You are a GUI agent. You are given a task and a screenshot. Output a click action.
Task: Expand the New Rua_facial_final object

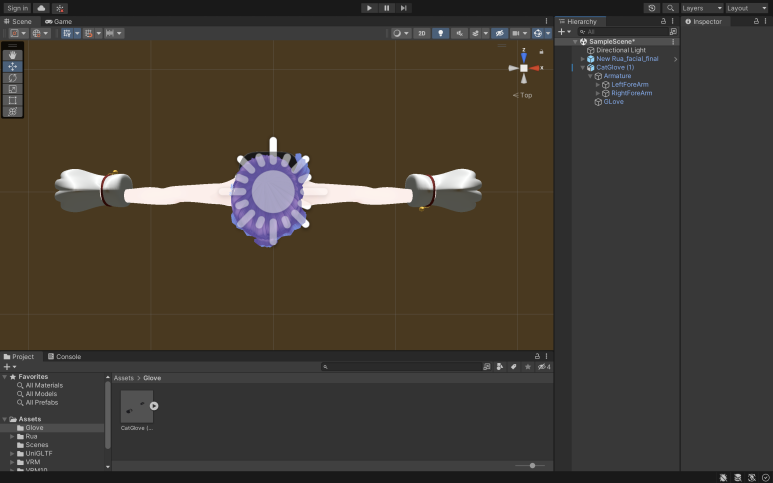tap(583, 59)
